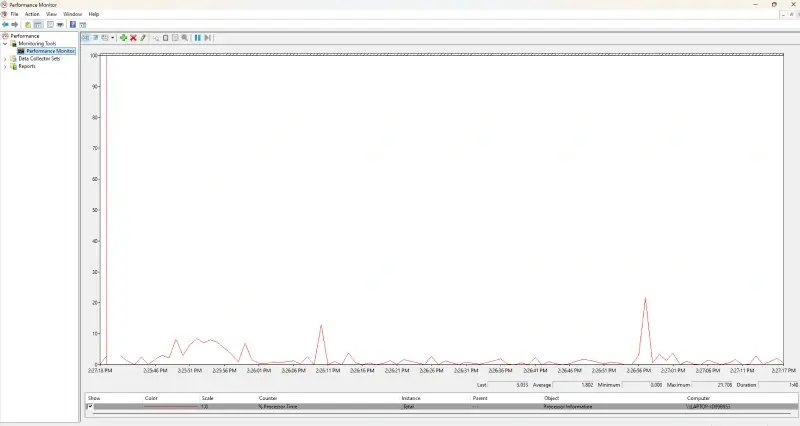The image size is (800, 426).
Task: Toggle Show/Hide Action Pane icon
Action: click(x=83, y=24)
